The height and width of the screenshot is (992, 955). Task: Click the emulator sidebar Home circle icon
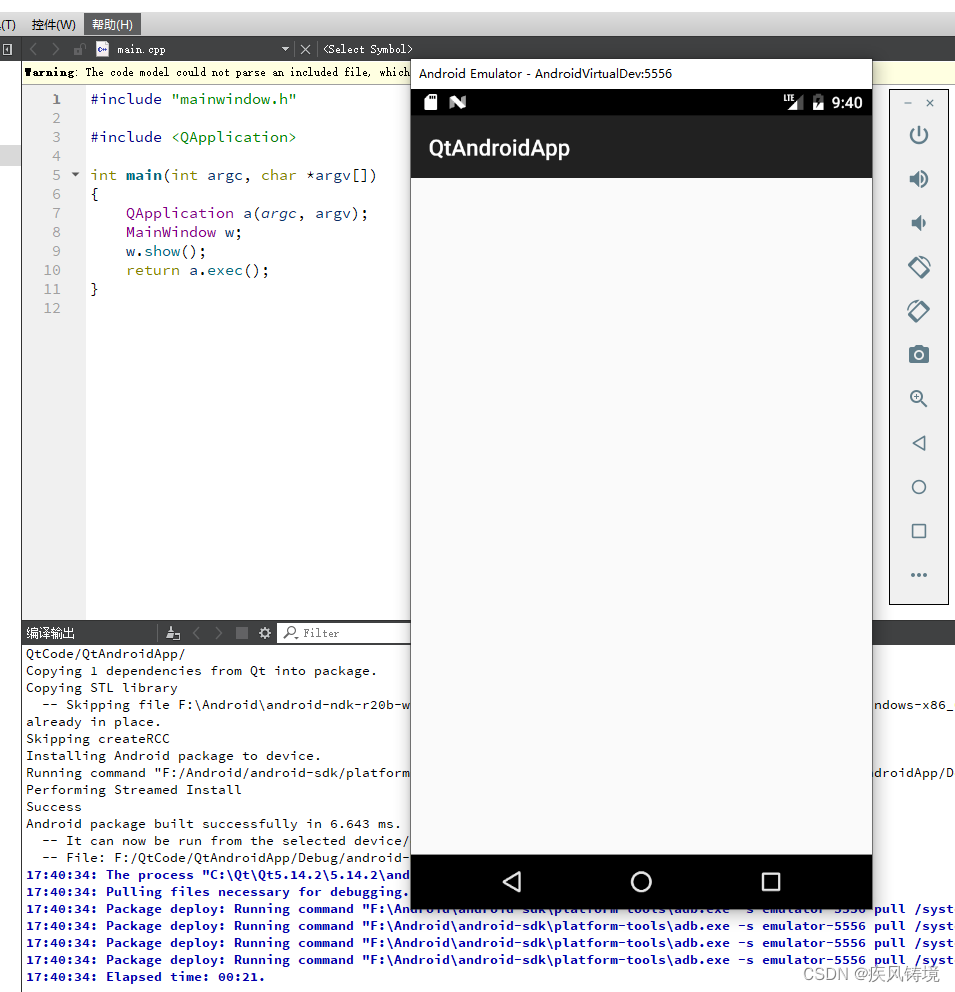coord(918,487)
